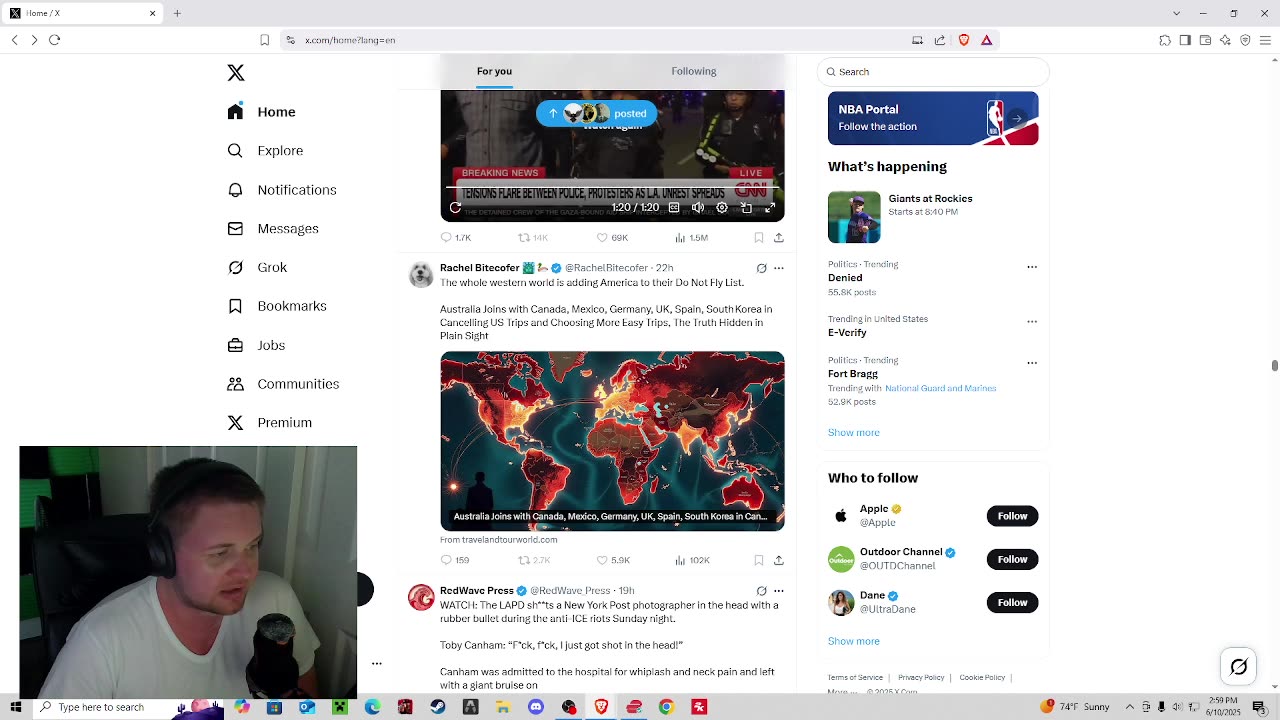Click the video progress bar

tap(612, 187)
